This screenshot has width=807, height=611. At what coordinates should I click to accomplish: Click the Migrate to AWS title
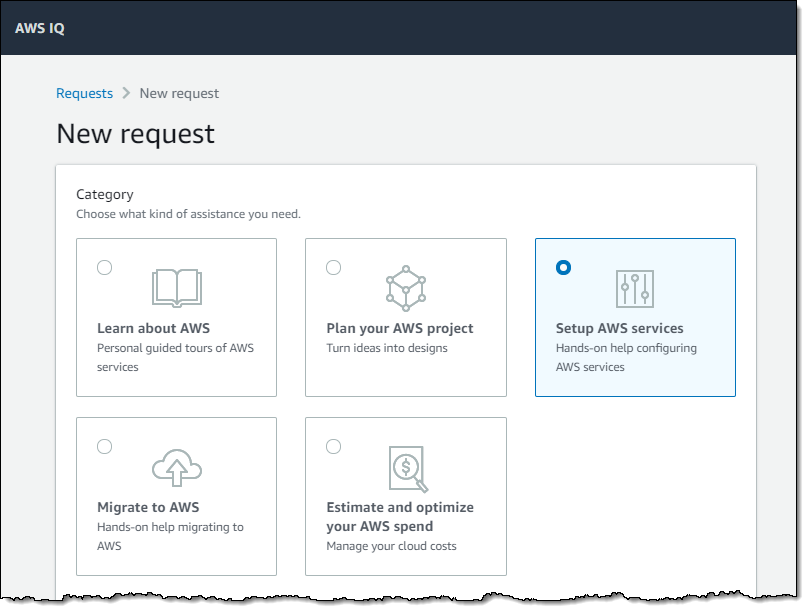click(148, 508)
